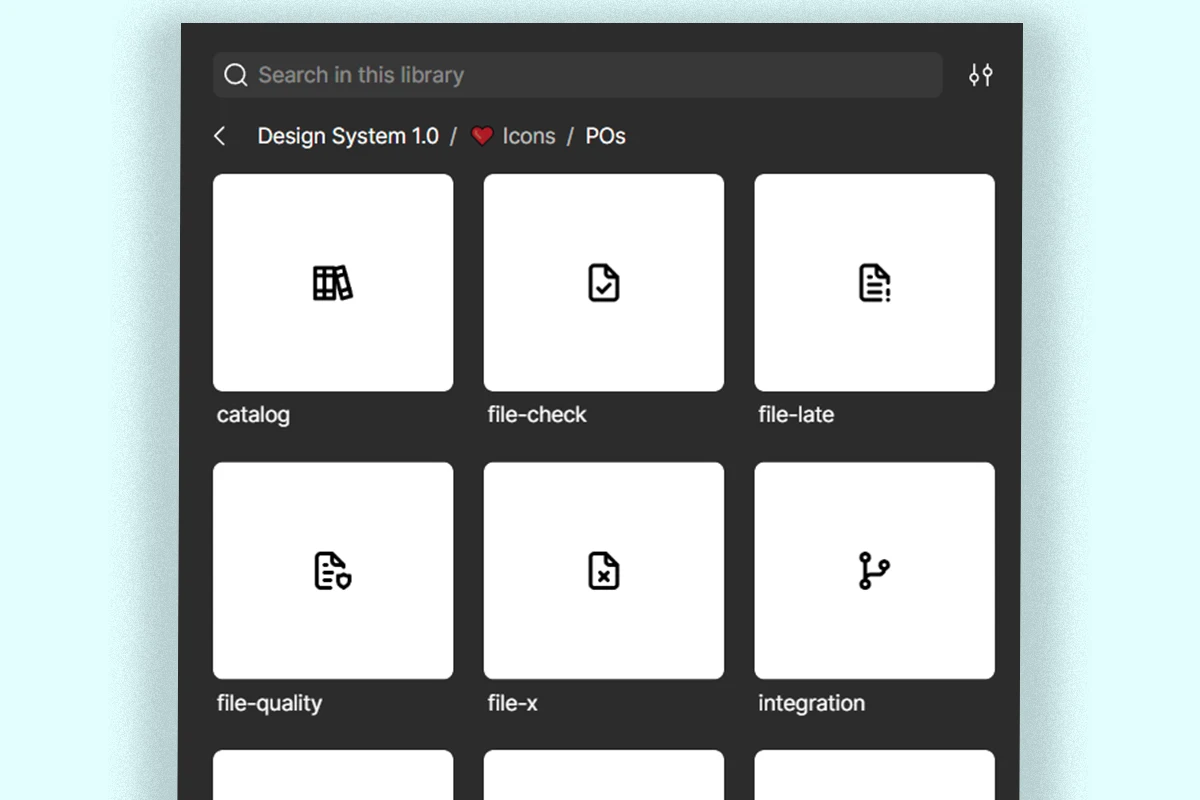This screenshot has height=800, width=1200.
Task: Click the catalog label text
Action: pyautogui.click(x=253, y=415)
